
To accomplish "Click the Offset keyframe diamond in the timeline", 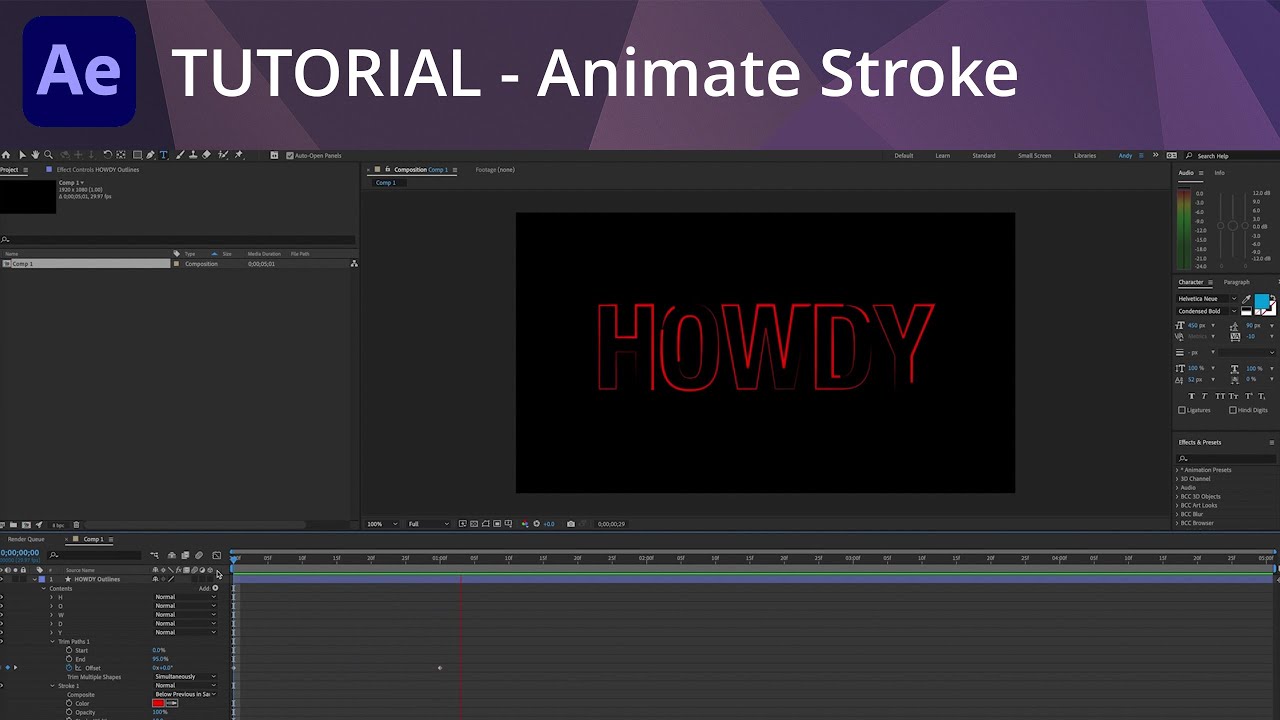I will pos(440,668).
